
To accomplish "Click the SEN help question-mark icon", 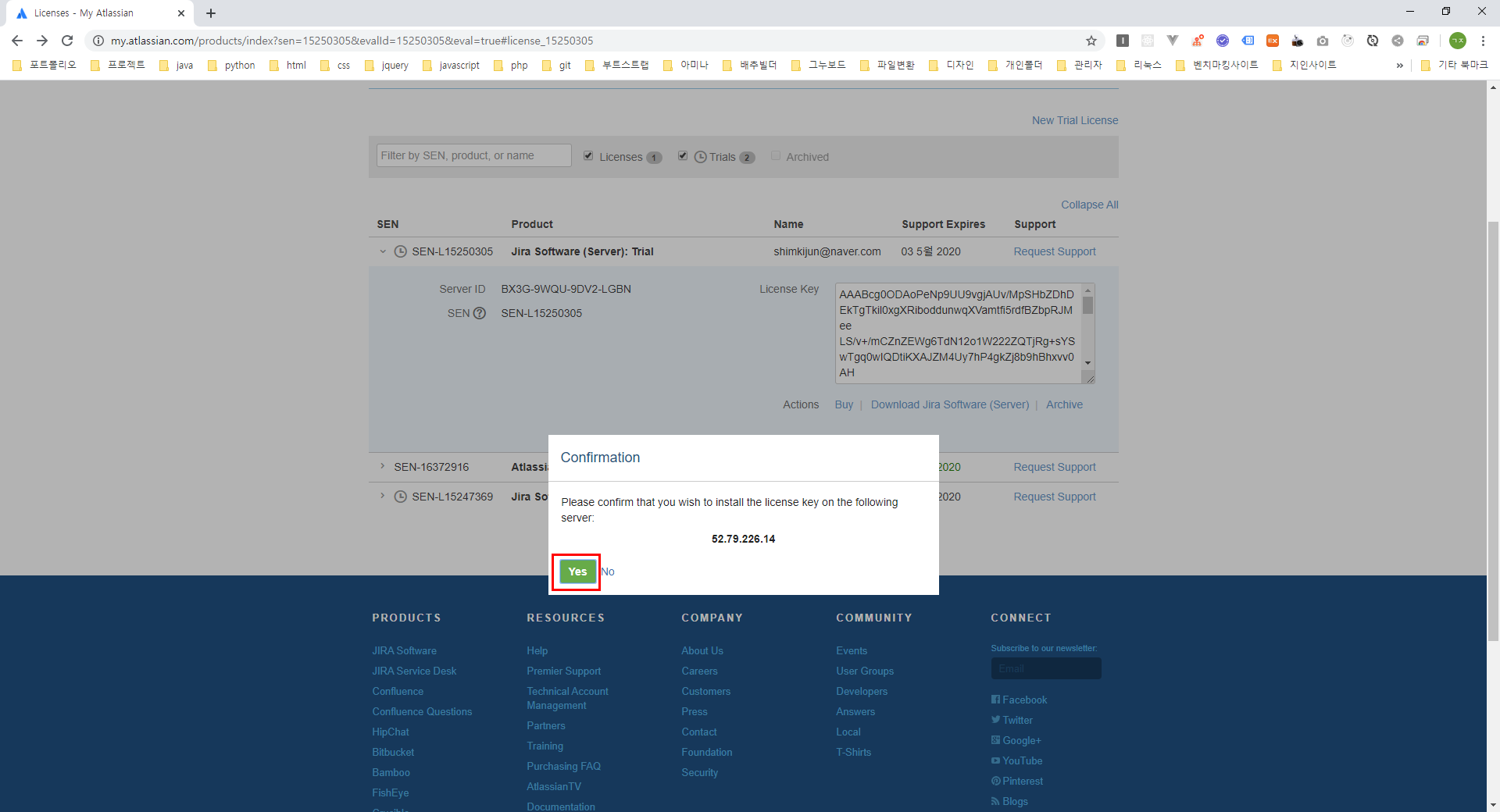I will (480, 313).
